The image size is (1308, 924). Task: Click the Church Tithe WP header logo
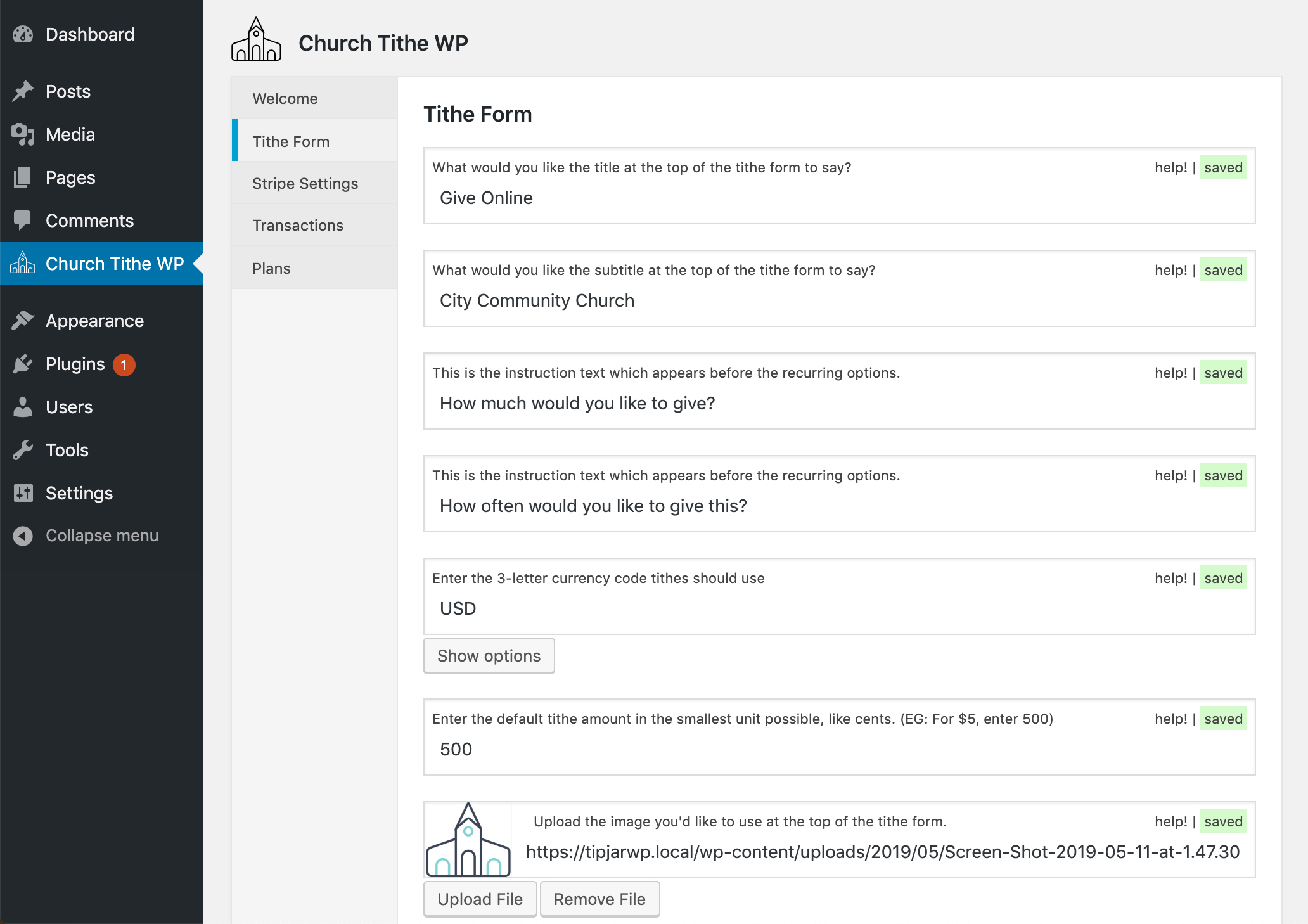click(256, 39)
